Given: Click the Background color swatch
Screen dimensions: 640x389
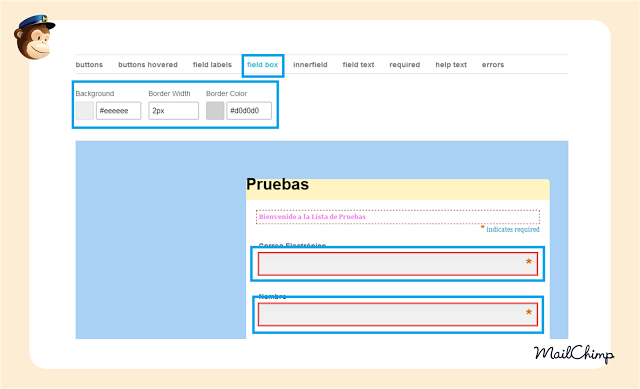Looking at the screenshot, I should click(x=84, y=111).
